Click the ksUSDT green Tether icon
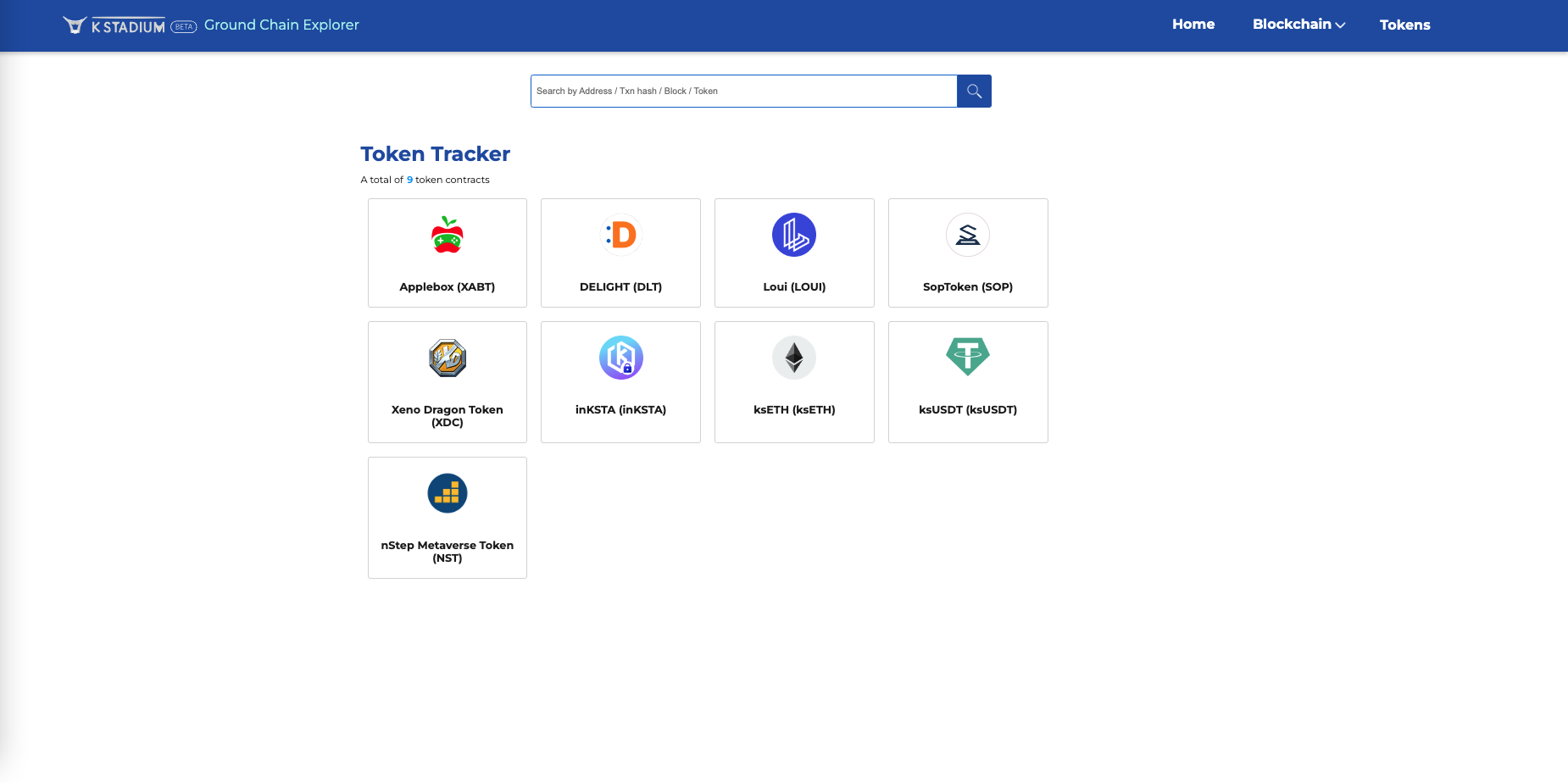Viewport: 1568px width, 783px height. tap(968, 356)
